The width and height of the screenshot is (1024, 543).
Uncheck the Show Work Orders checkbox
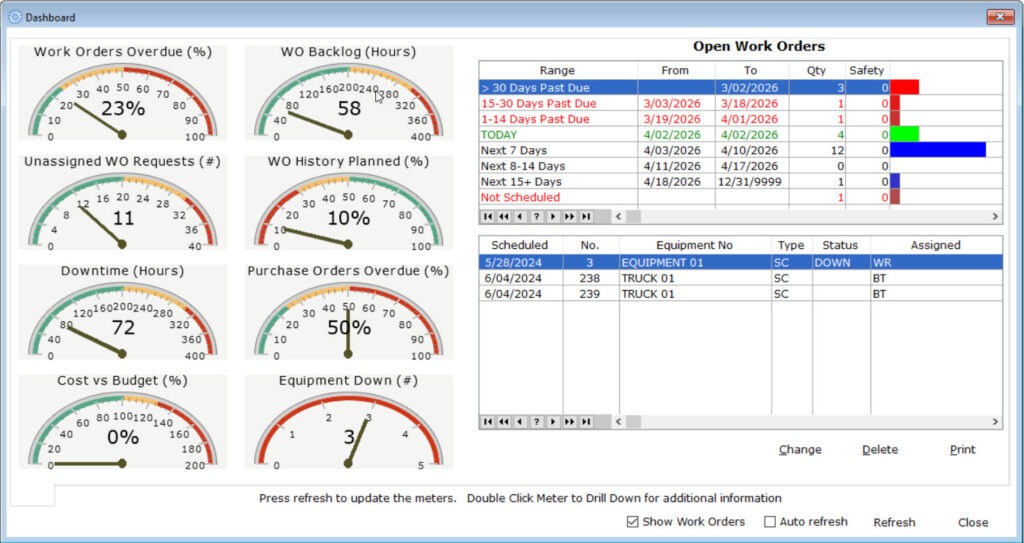(x=632, y=522)
